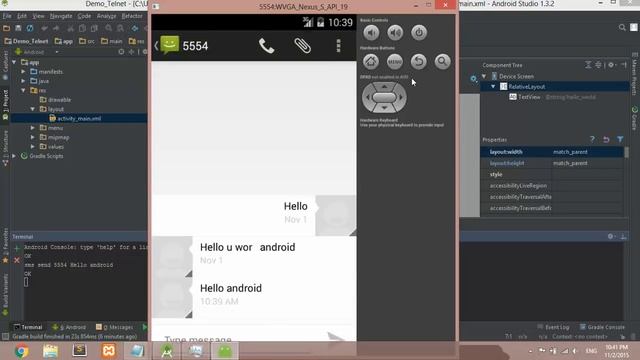
Task: Tap the phone call icon in messaging app
Action: [266, 46]
